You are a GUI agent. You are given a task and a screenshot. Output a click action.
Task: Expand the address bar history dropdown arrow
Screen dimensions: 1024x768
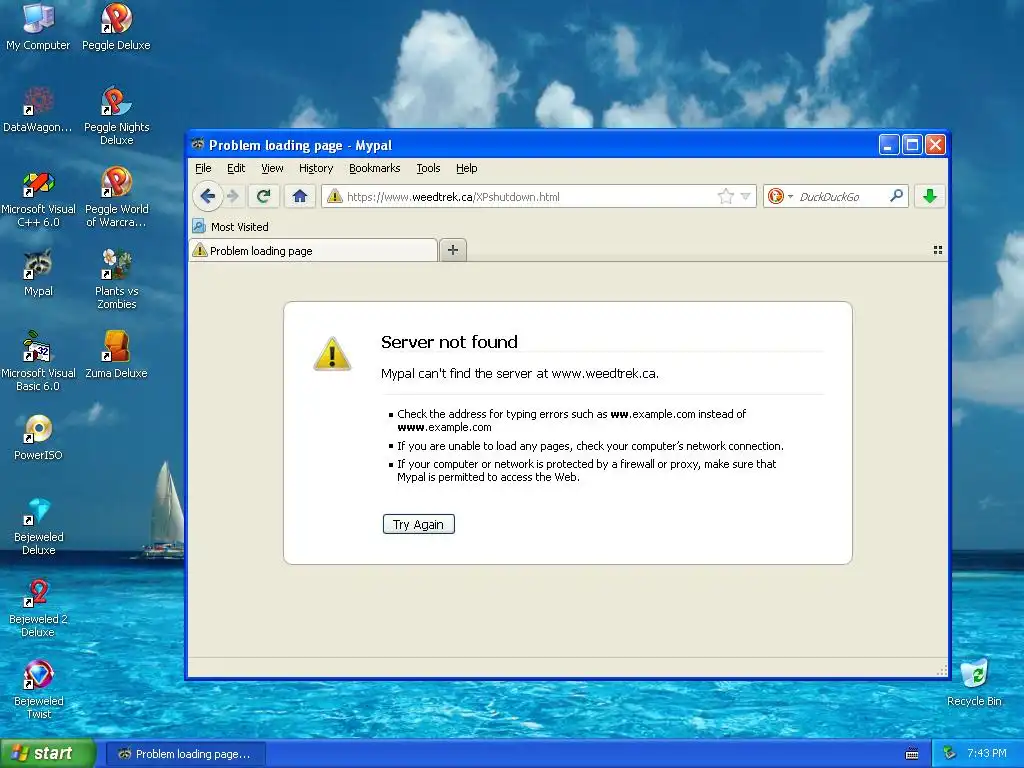coord(745,196)
